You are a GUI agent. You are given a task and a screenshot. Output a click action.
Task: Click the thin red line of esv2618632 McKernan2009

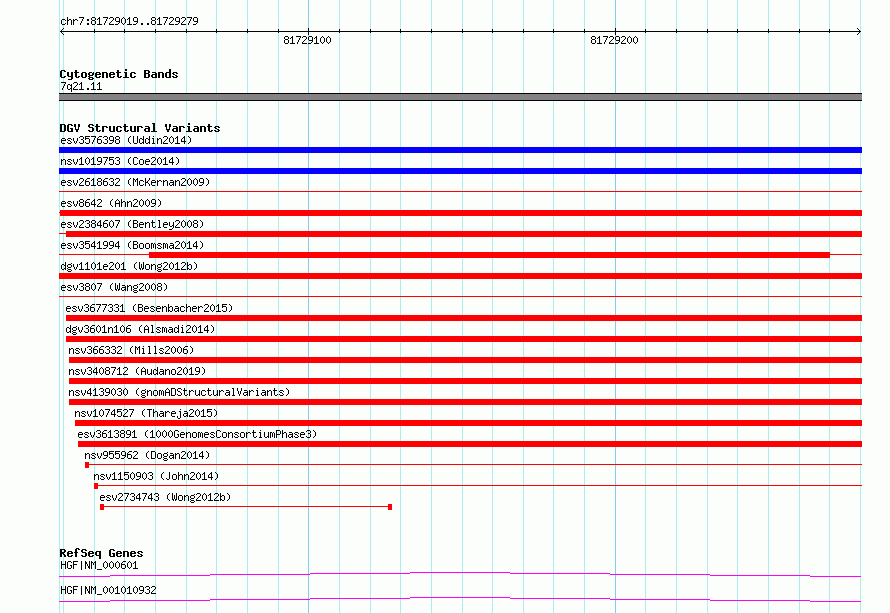click(460, 191)
